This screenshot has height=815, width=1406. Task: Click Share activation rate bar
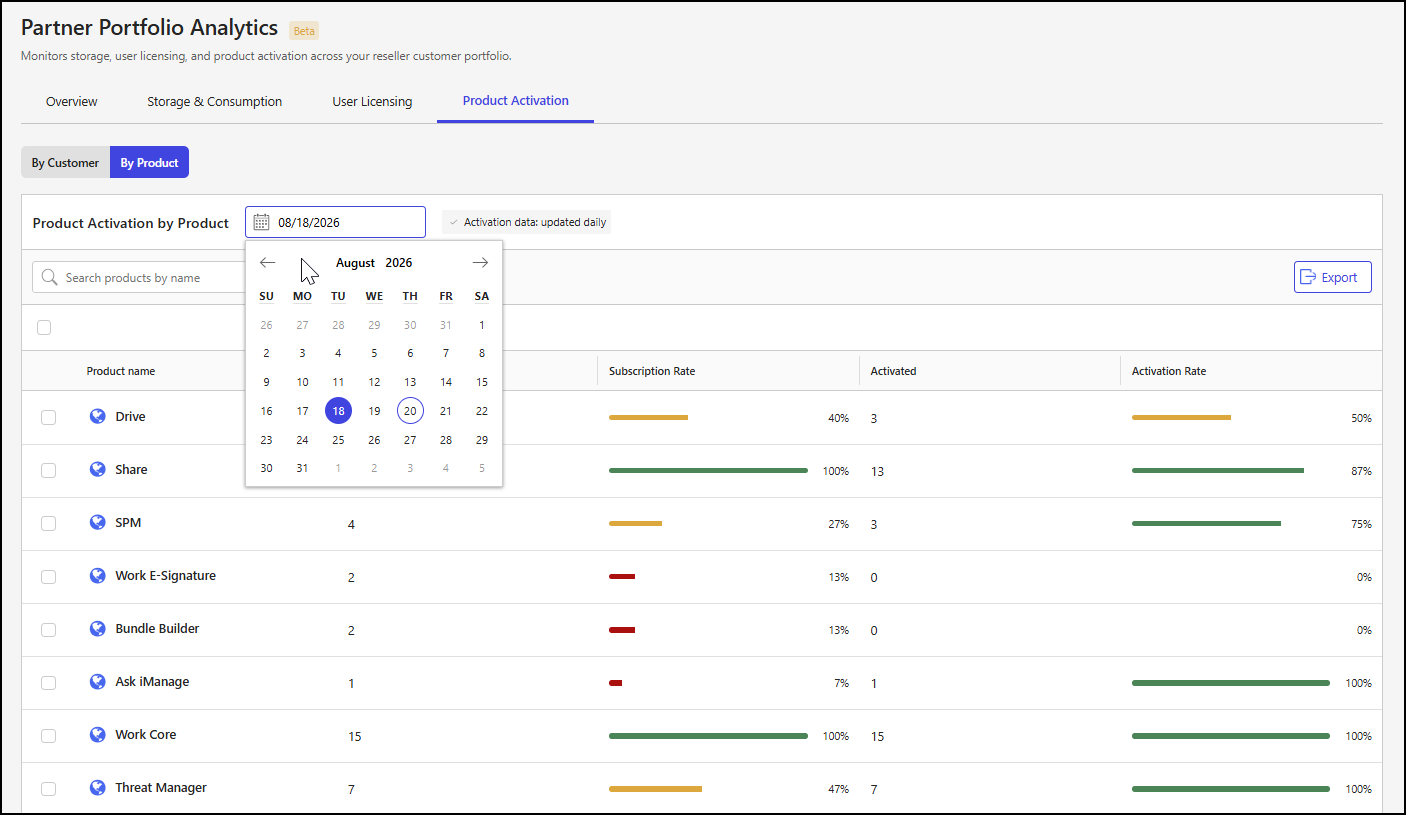click(1218, 470)
